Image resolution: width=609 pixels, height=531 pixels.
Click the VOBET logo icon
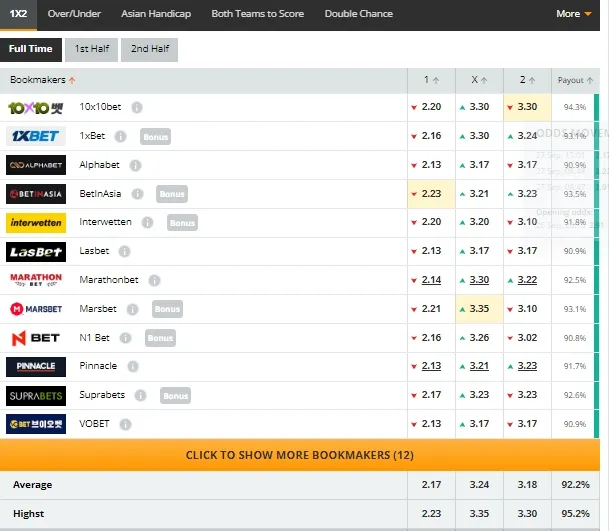click(36, 424)
